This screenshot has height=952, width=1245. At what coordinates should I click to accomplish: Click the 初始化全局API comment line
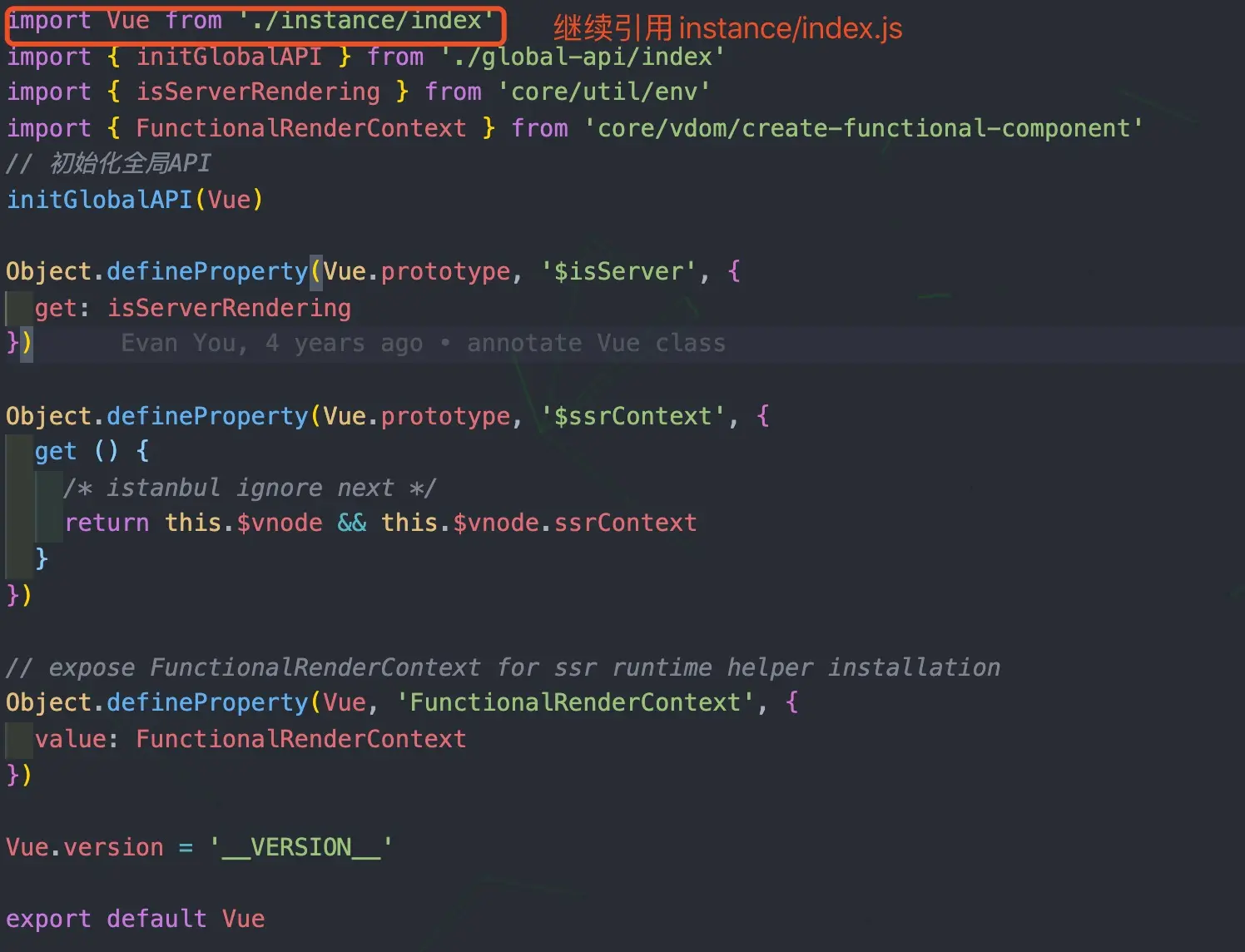tap(109, 163)
